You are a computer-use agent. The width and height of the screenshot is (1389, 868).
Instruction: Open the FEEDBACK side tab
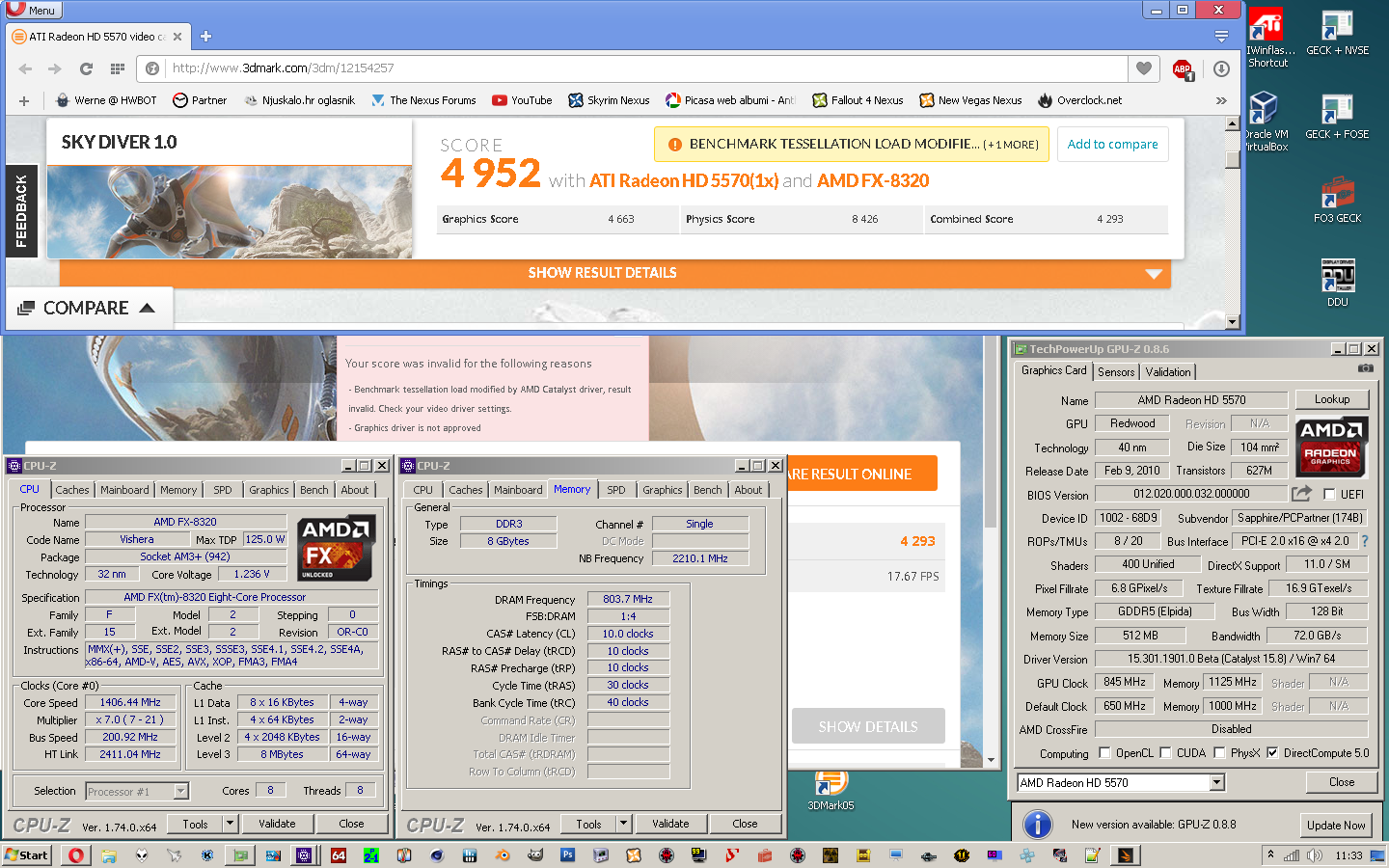tap(21, 212)
